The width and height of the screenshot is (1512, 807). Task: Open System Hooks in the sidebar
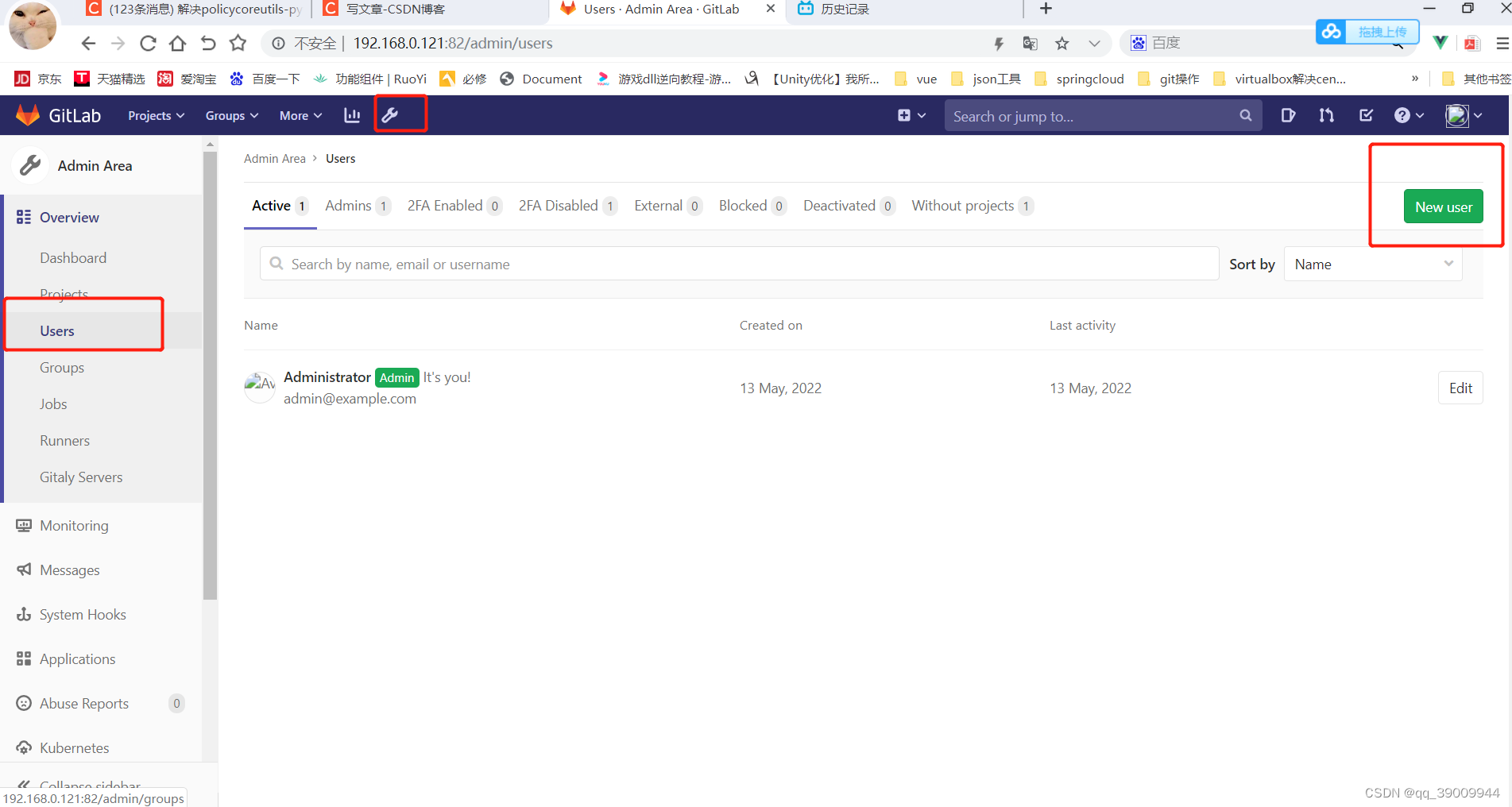[83, 614]
